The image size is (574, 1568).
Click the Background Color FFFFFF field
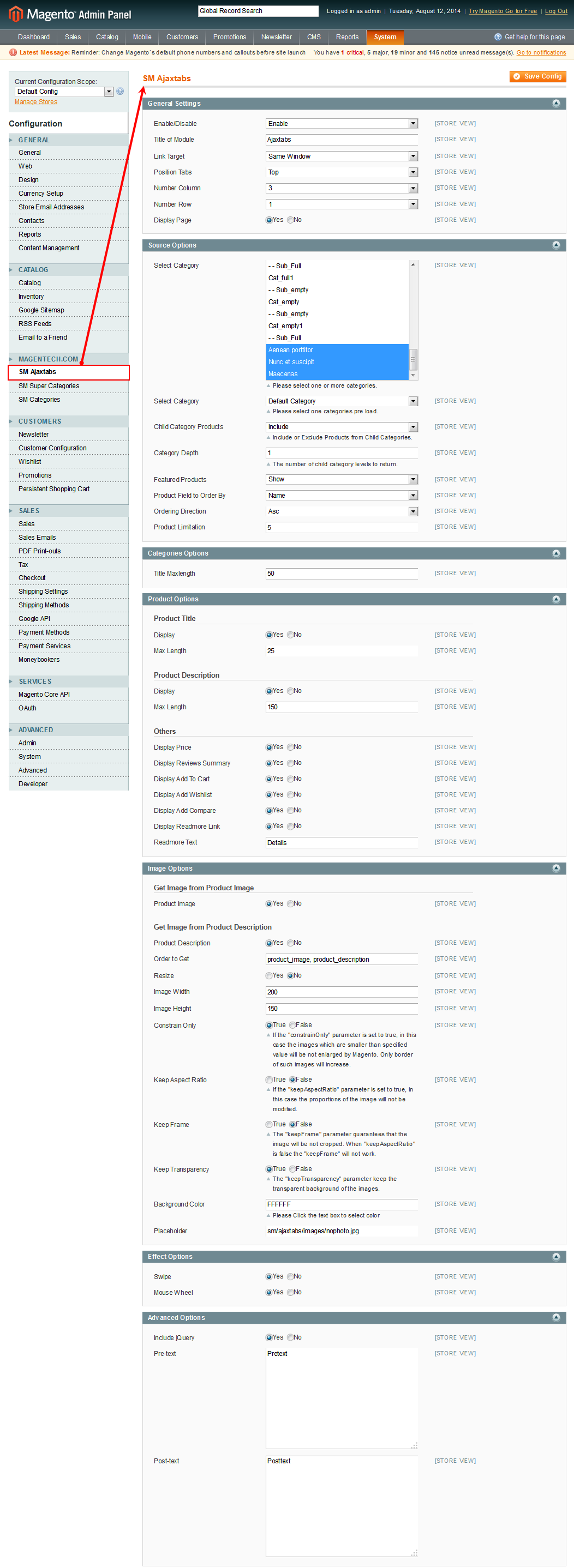(x=342, y=1204)
